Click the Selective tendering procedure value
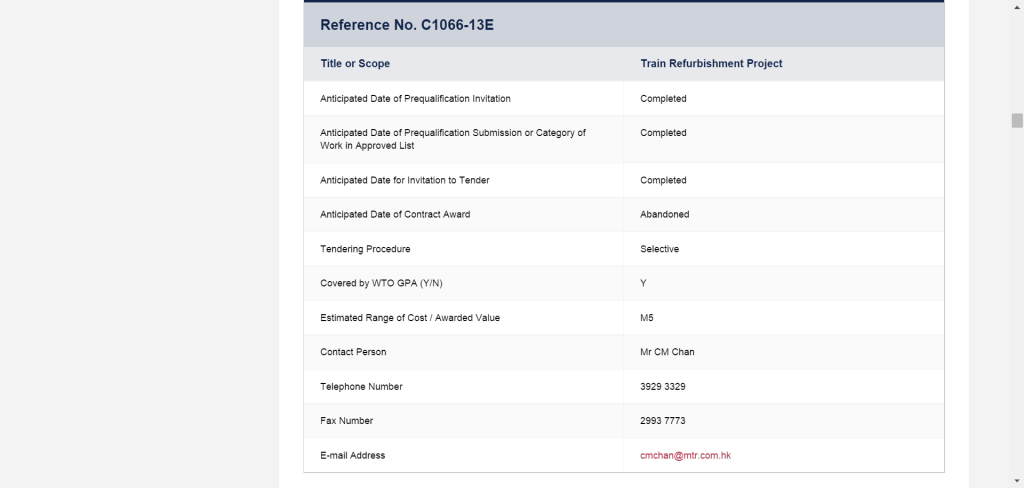Image resolution: width=1024 pixels, height=488 pixels. click(659, 249)
